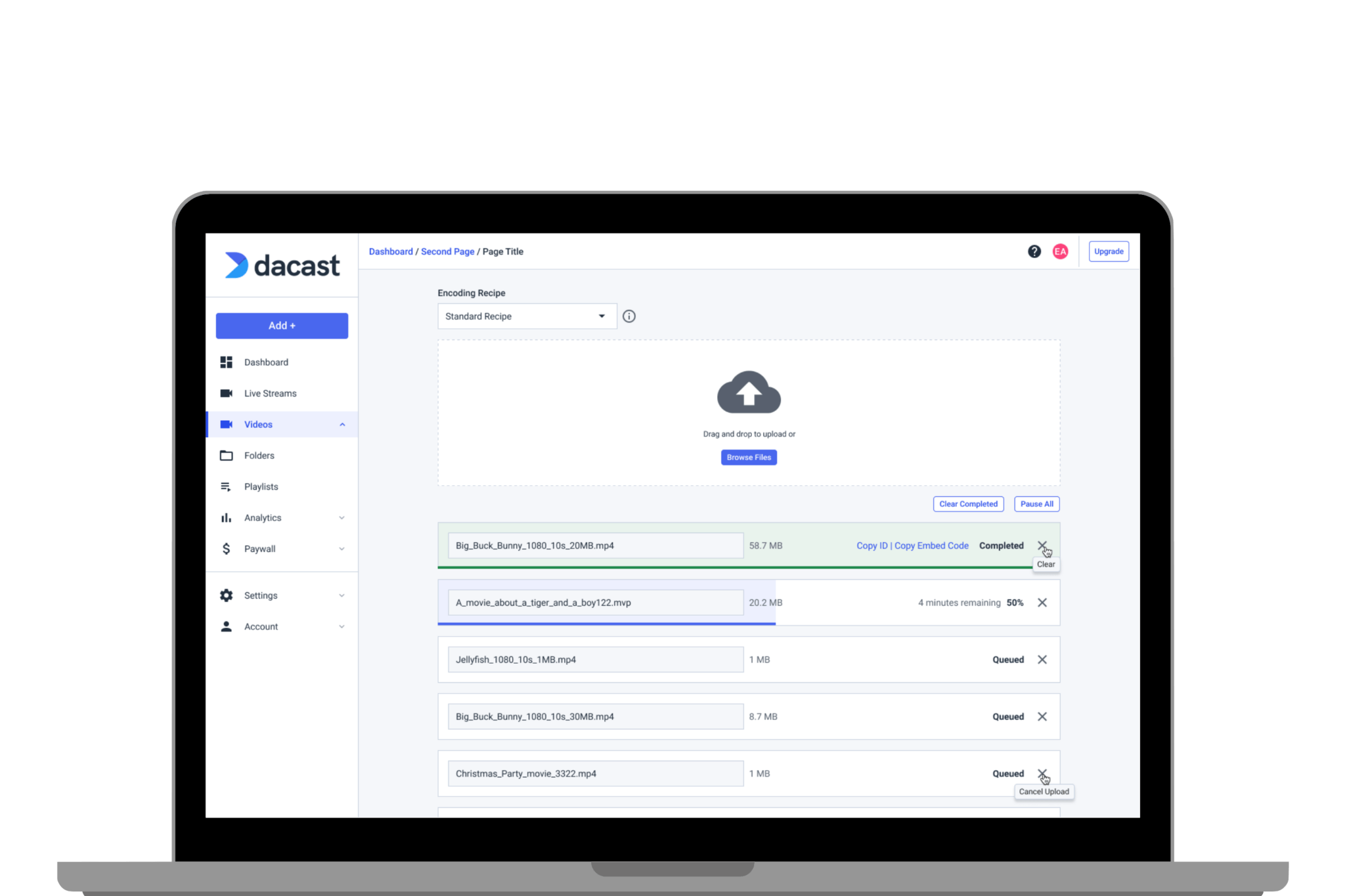1345x896 pixels.
Task: Click the Dacast logo
Action: [x=282, y=265]
